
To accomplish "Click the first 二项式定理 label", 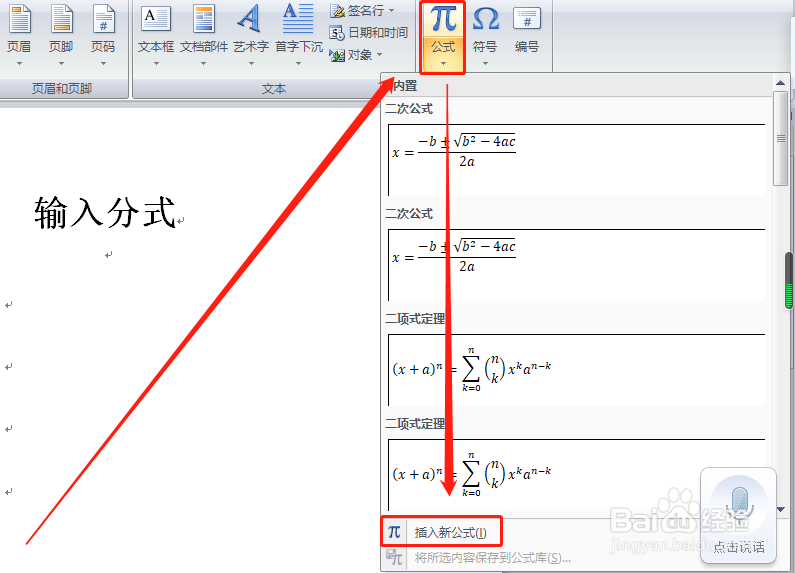I will (x=415, y=319).
